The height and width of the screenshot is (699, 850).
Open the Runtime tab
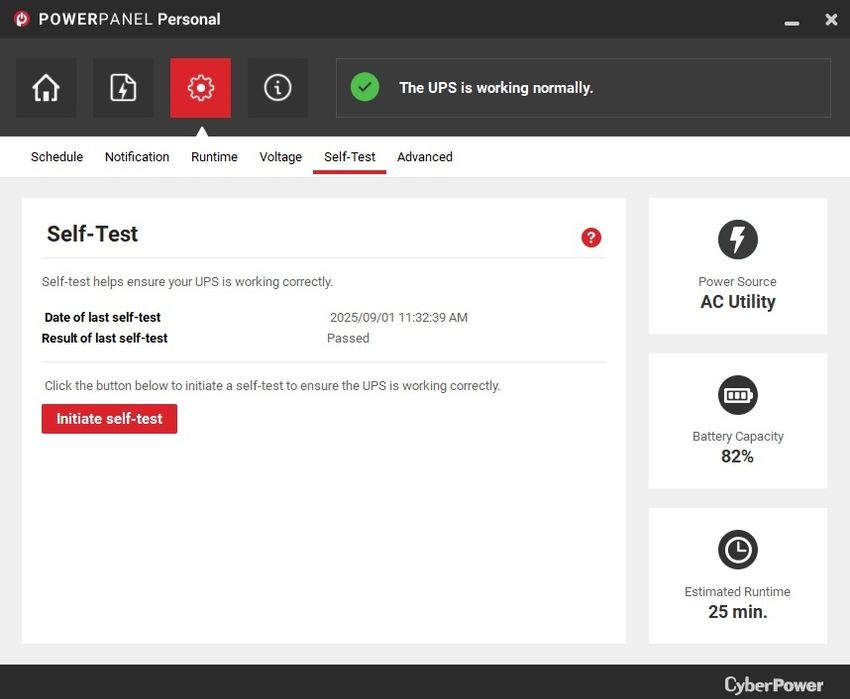click(x=214, y=157)
